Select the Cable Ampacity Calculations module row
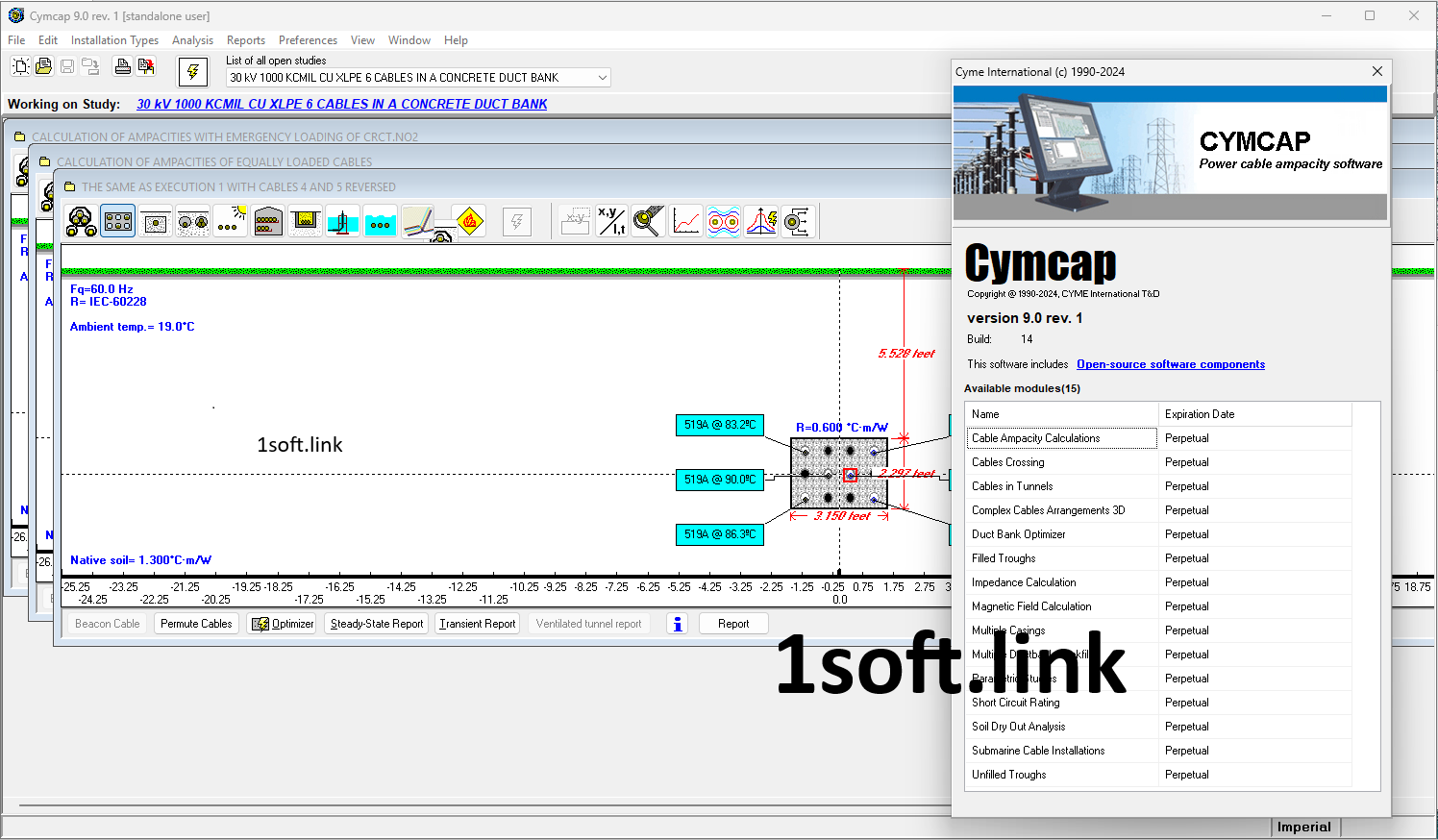1438x840 pixels. [x=1158, y=438]
